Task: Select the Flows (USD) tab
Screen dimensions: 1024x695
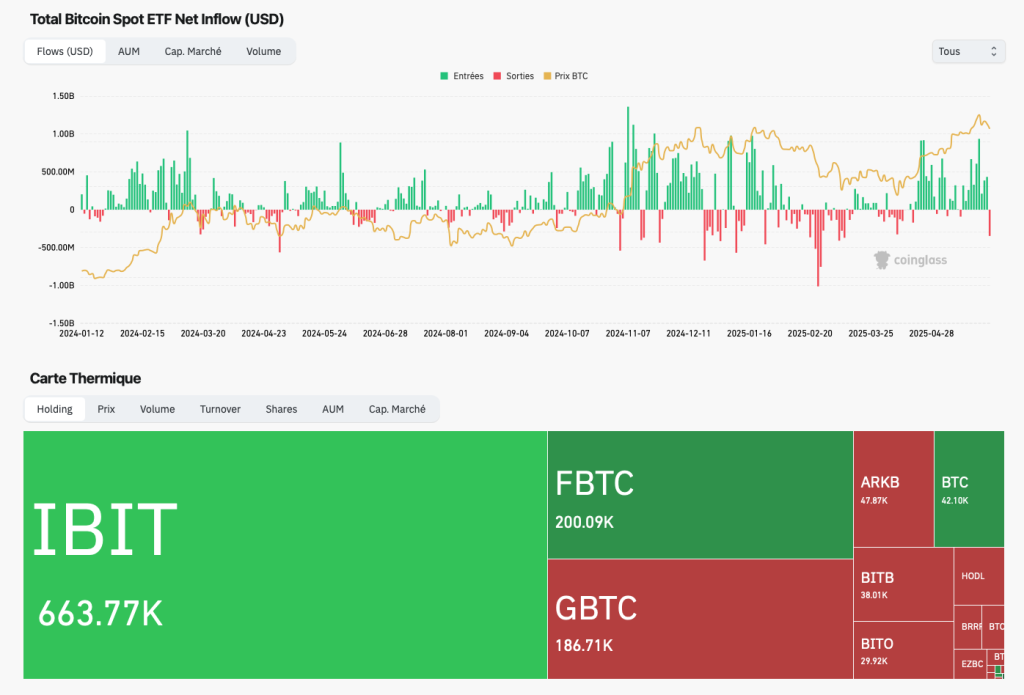Action: tap(65, 52)
